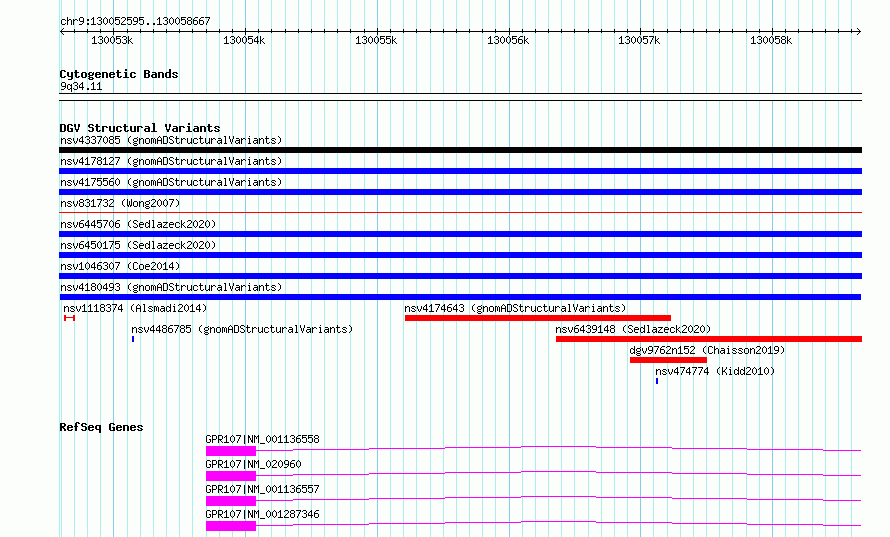The height and width of the screenshot is (537, 890).
Task: Select the magenta exon block of NM_001136558
Action: [231, 451]
